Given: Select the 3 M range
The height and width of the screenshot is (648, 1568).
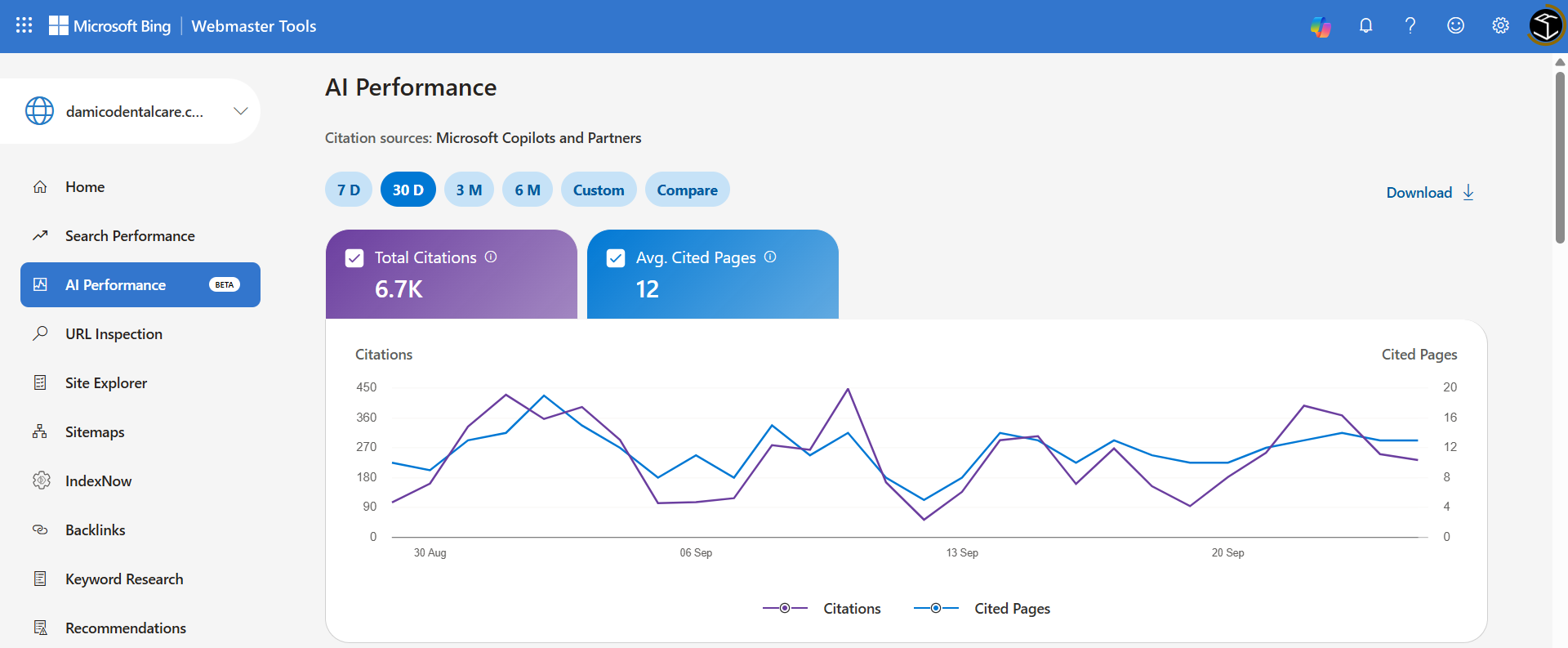Looking at the screenshot, I should 469,190.
